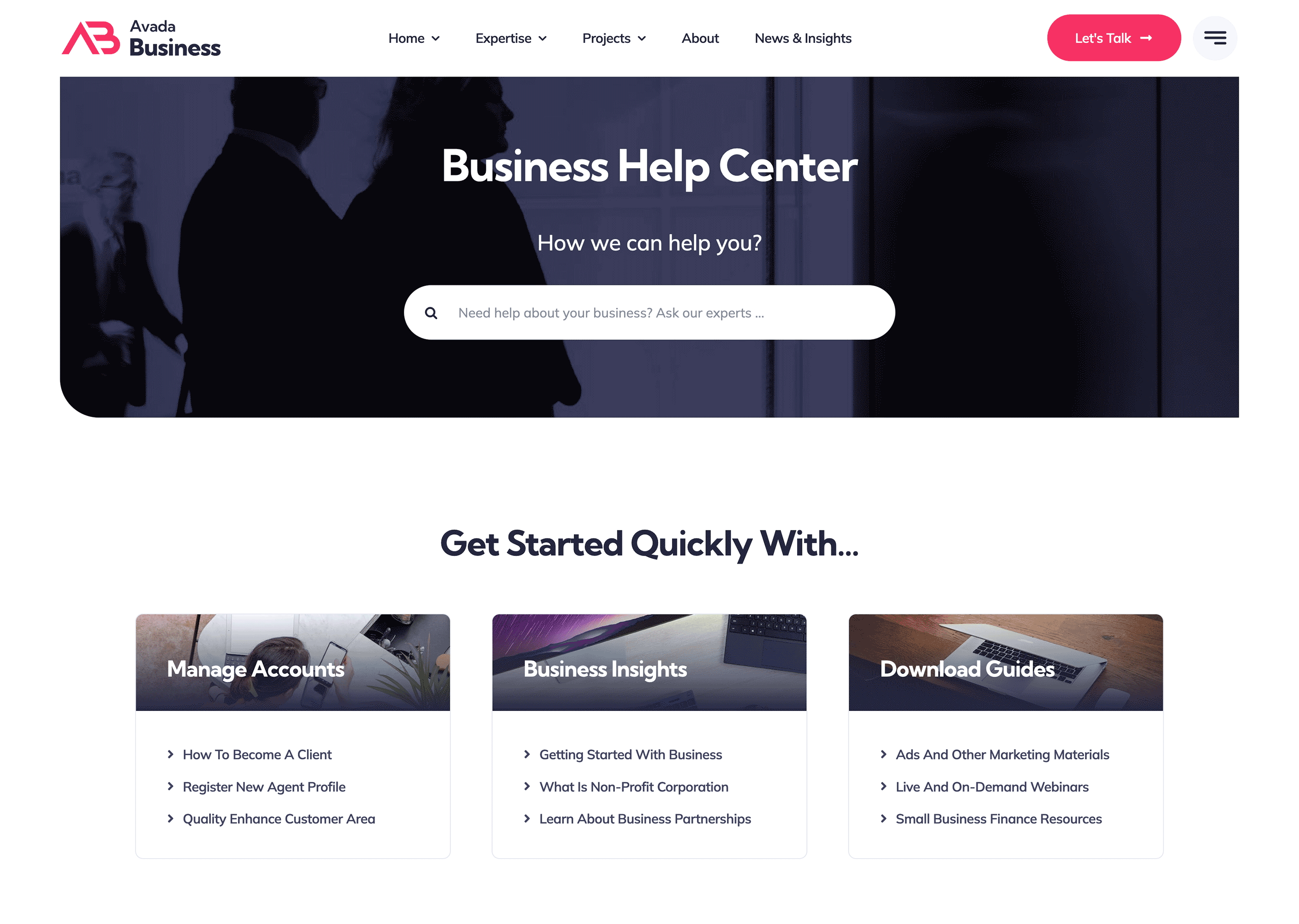Click Learn About Business Partnerships link

(645, 819)
